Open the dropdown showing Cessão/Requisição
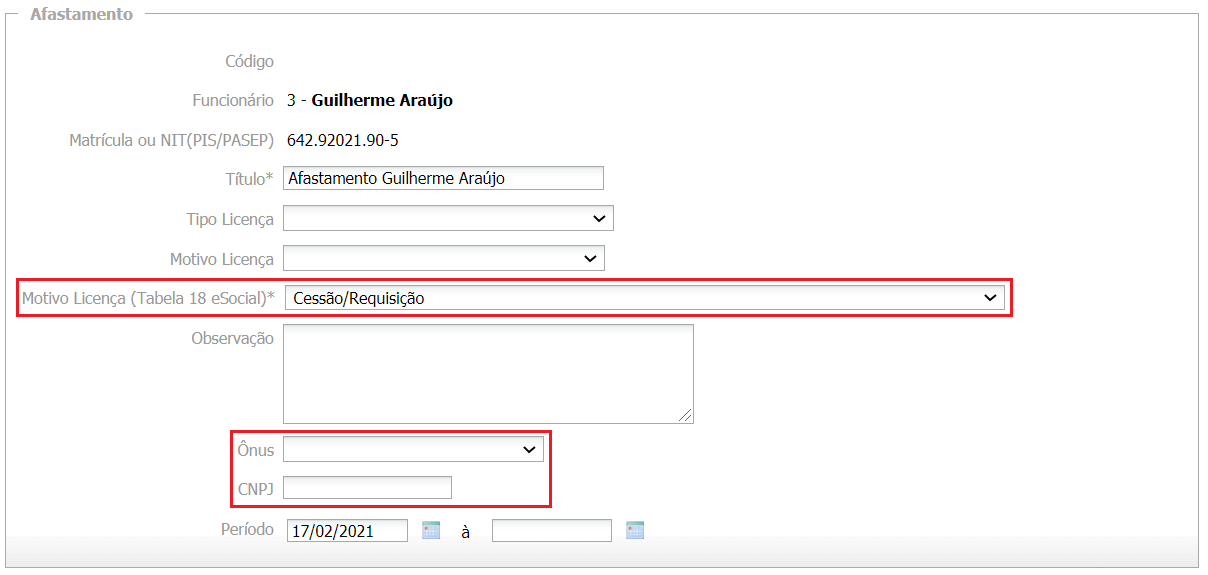Image resolution: width=1208 pixels, height=575 pixels. point(644,297)
